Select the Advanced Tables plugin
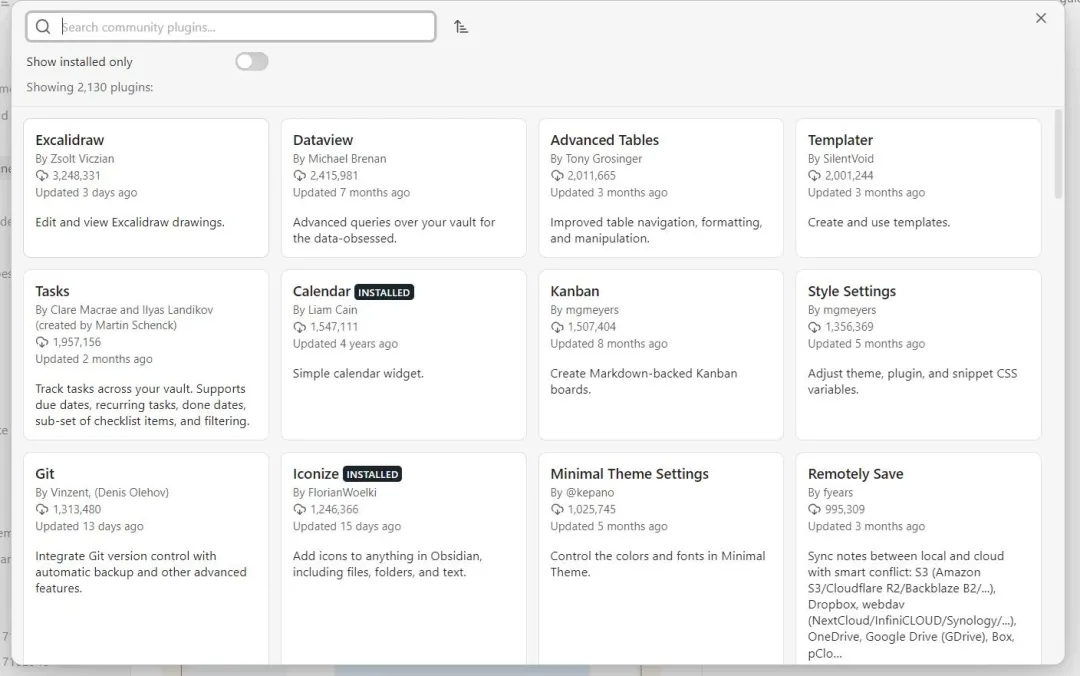This screenshot has width=1080, height=676. [x=660, y=188]
